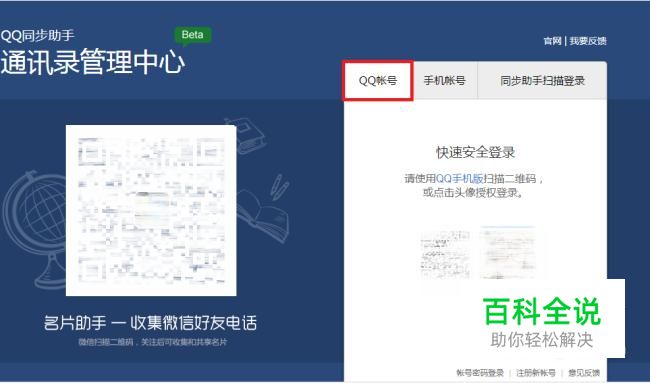This screenshot has height=383, width=650.
Task: Click the 通讯录管理中心 title
Action: click(x=93, y=62)
